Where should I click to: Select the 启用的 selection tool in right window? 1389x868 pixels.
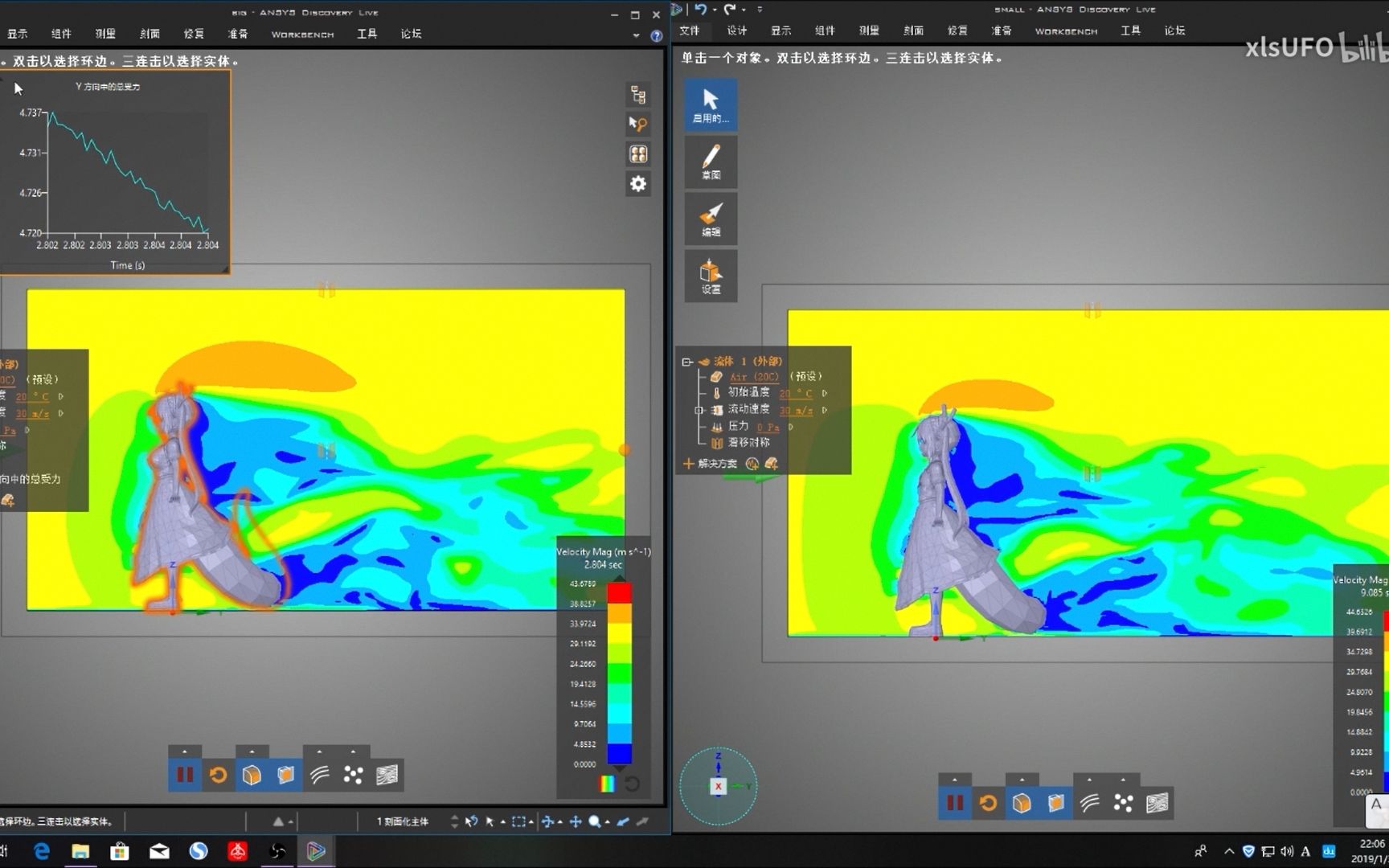coord(711,104)
